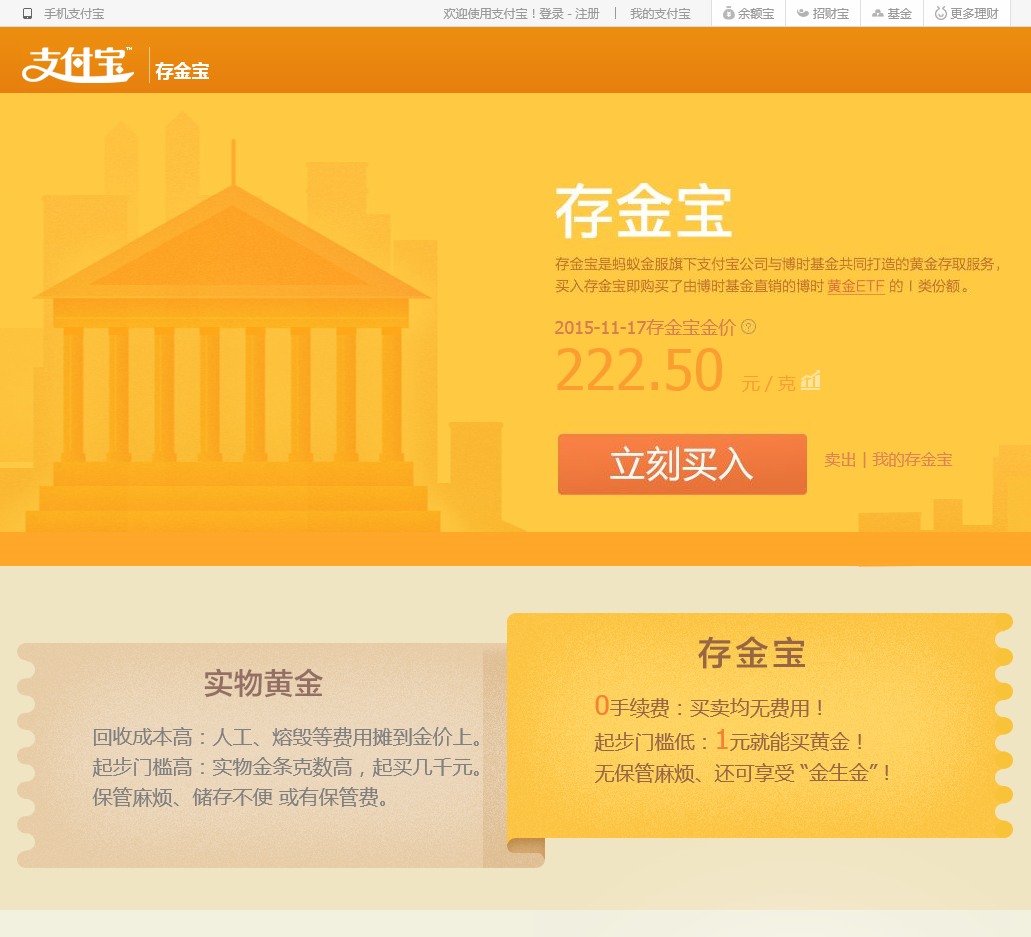
Task: Click the question mark help icon by 金价
Action: 748,327
